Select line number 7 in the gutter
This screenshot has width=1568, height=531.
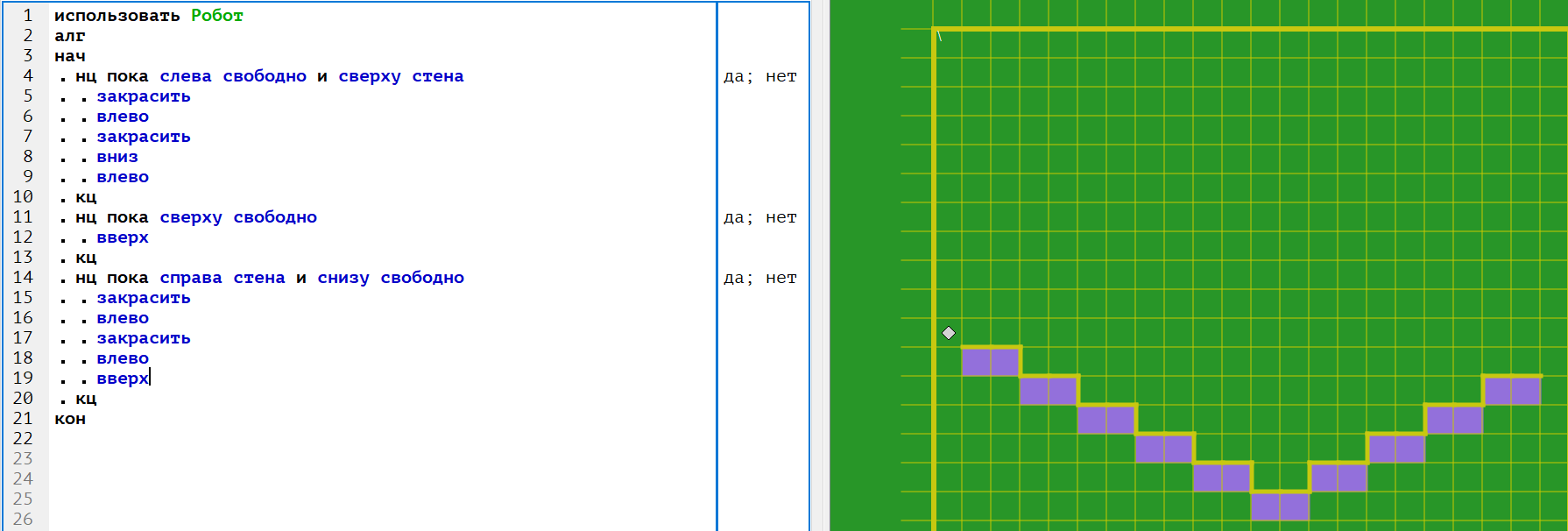point(27,137)
